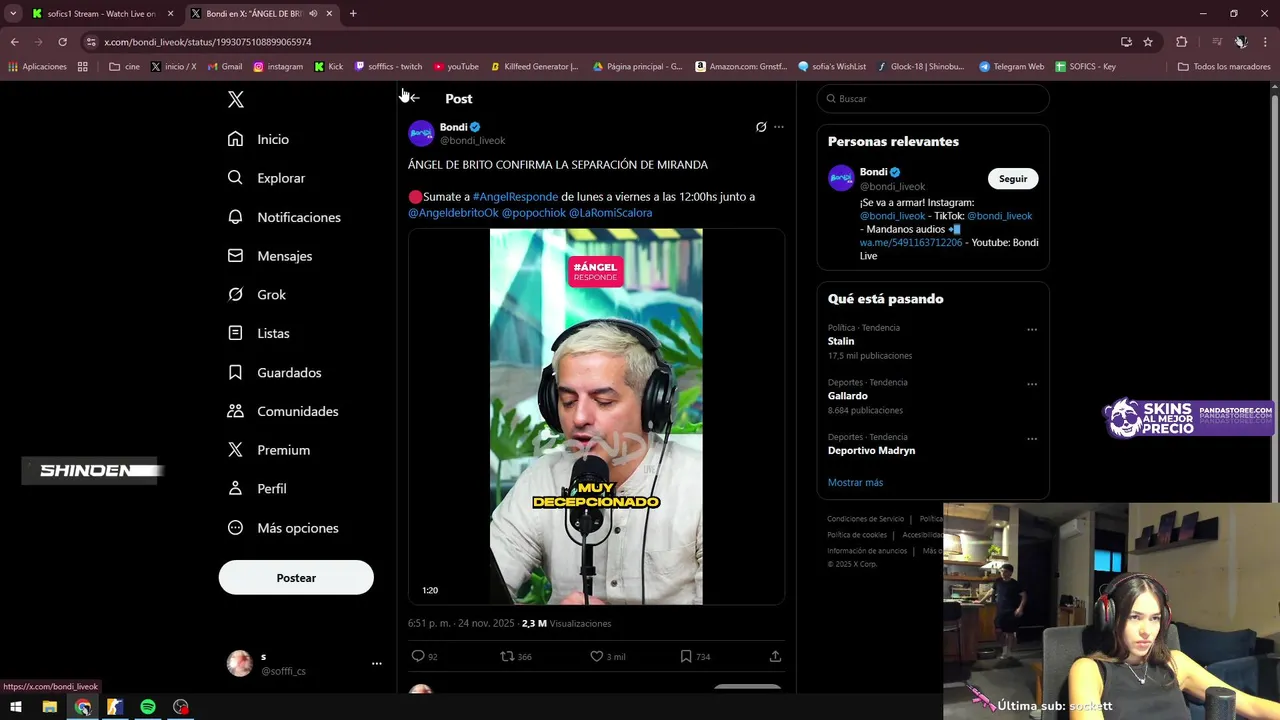Open the wa.me/5491163712206 link

[x=911, y=242]
